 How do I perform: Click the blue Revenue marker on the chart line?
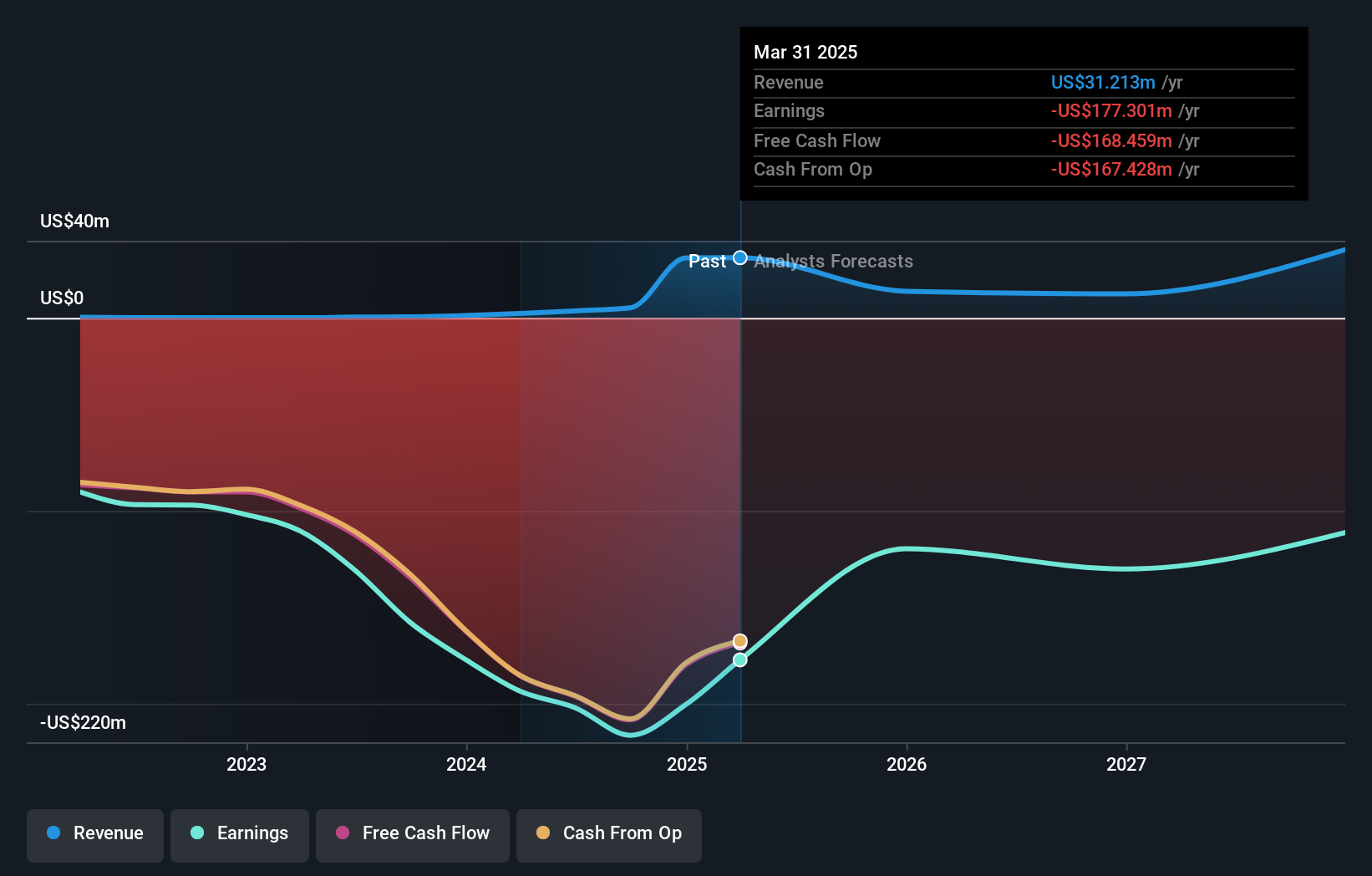740,258
